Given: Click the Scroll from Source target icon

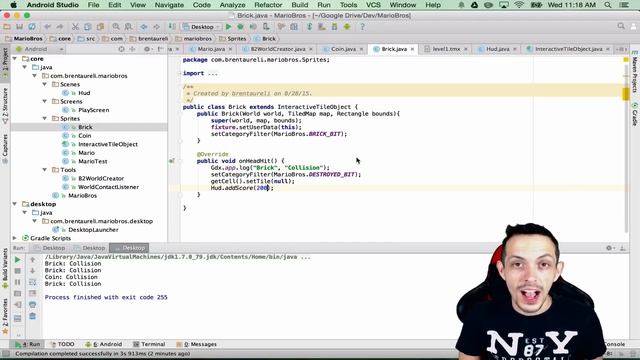Looking at the screenshot, I should (121, 49).
